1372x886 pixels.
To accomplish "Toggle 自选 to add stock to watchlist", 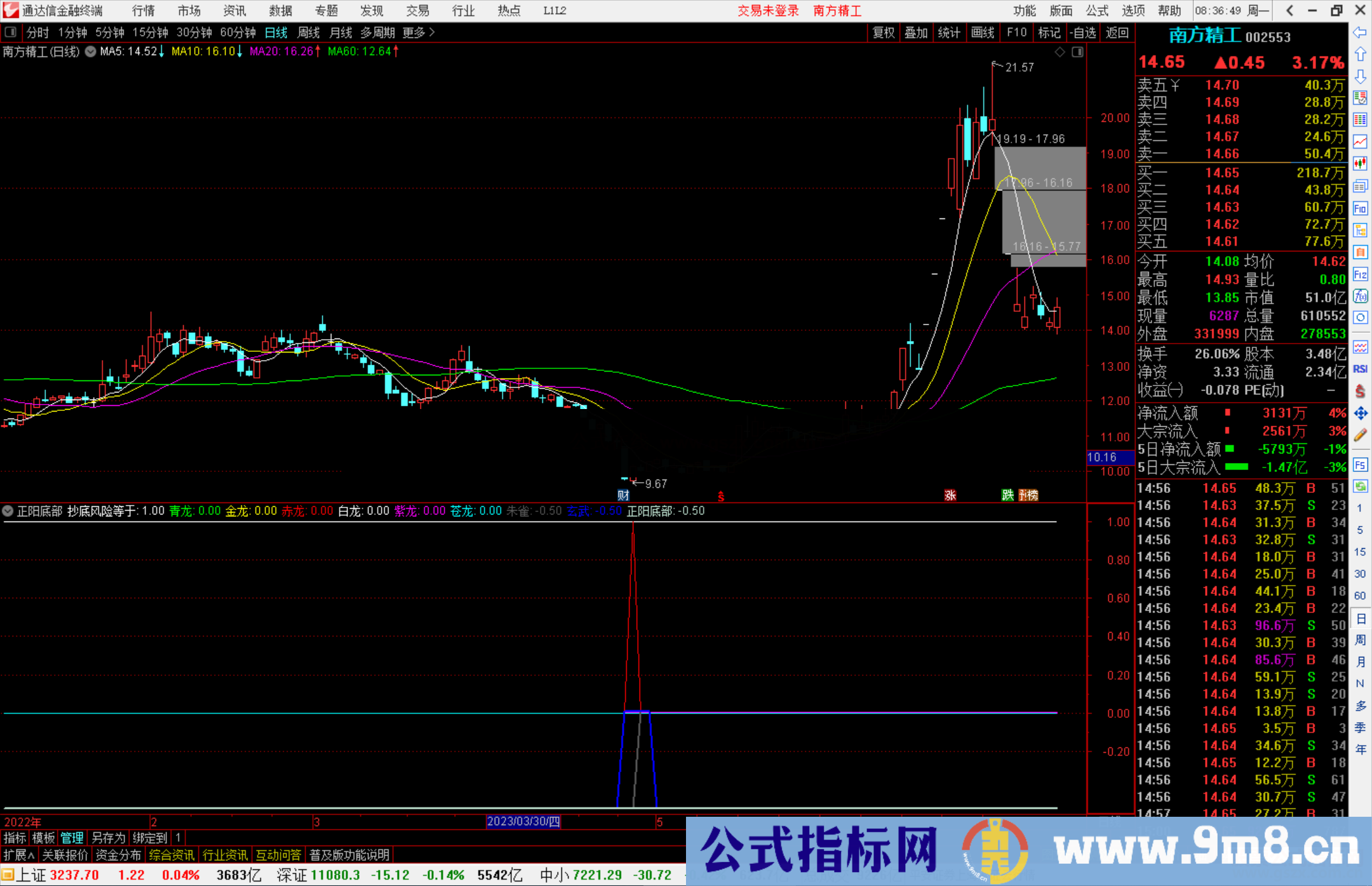I will (x=1084, y=32).
